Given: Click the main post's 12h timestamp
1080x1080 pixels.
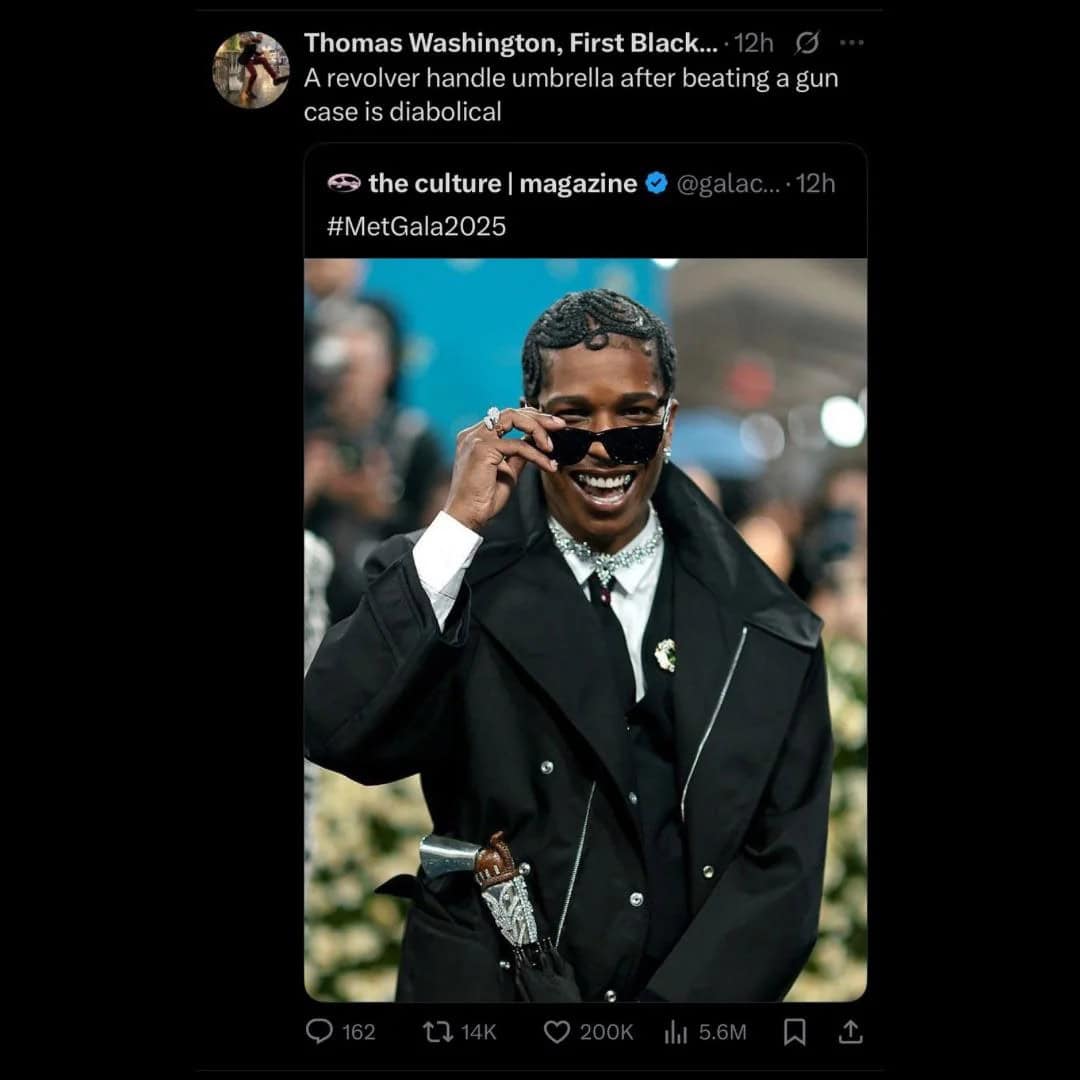Looking at the screenshot, I should [754, 44].
